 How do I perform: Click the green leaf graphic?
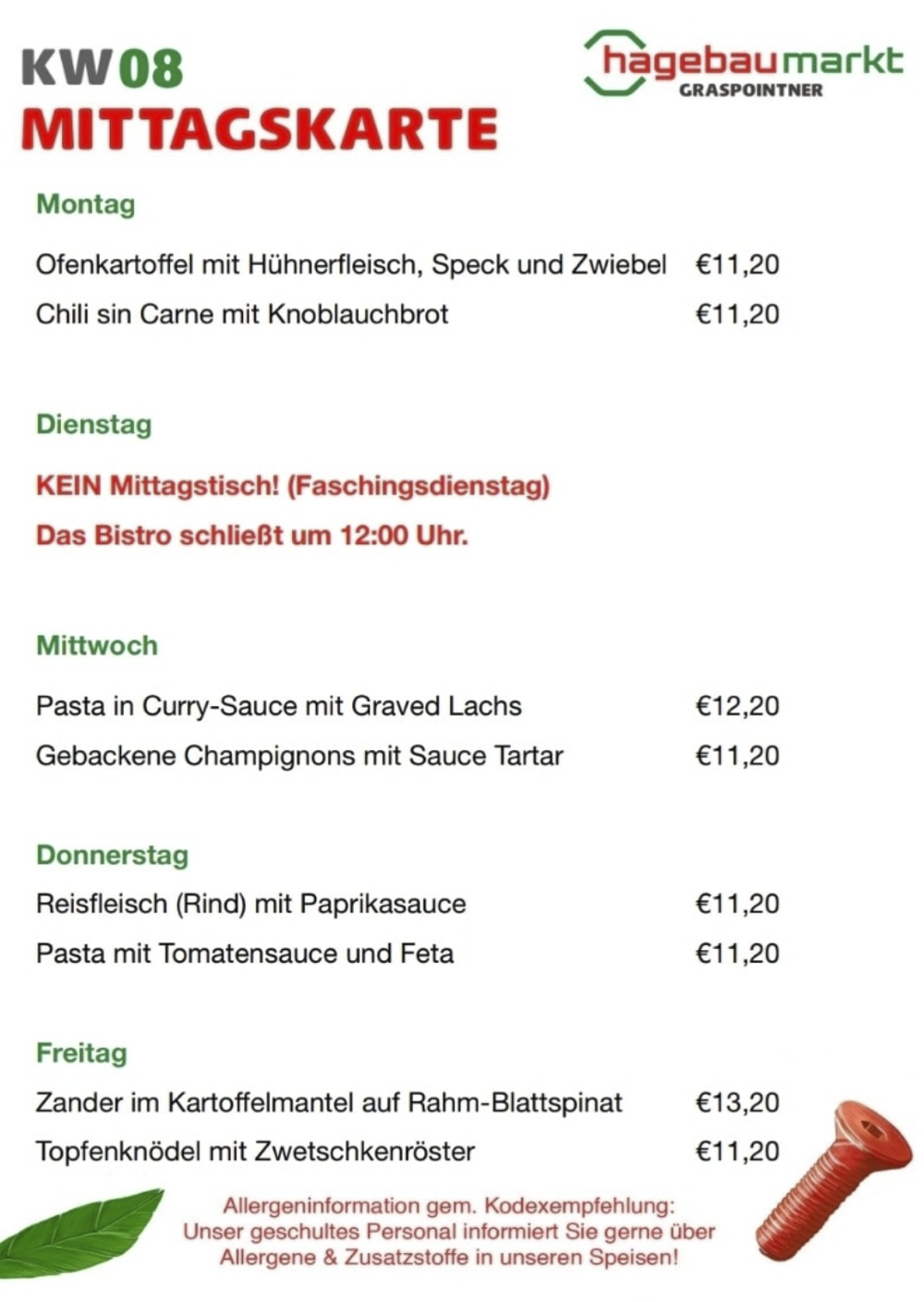point(81,1229)
